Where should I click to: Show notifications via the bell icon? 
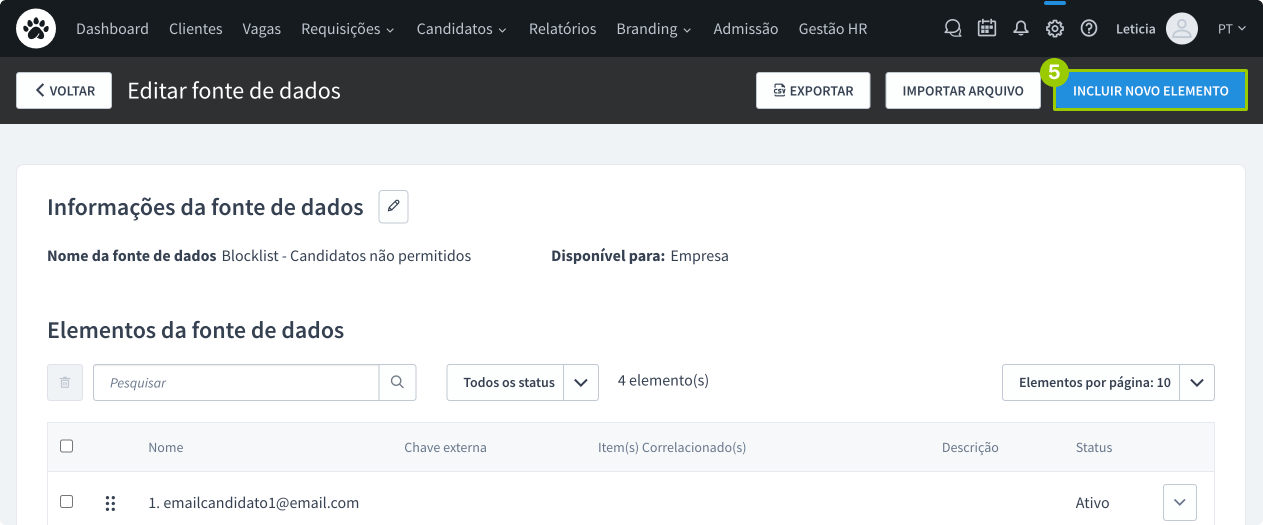pyautogui.click(x=1020, y=29)
